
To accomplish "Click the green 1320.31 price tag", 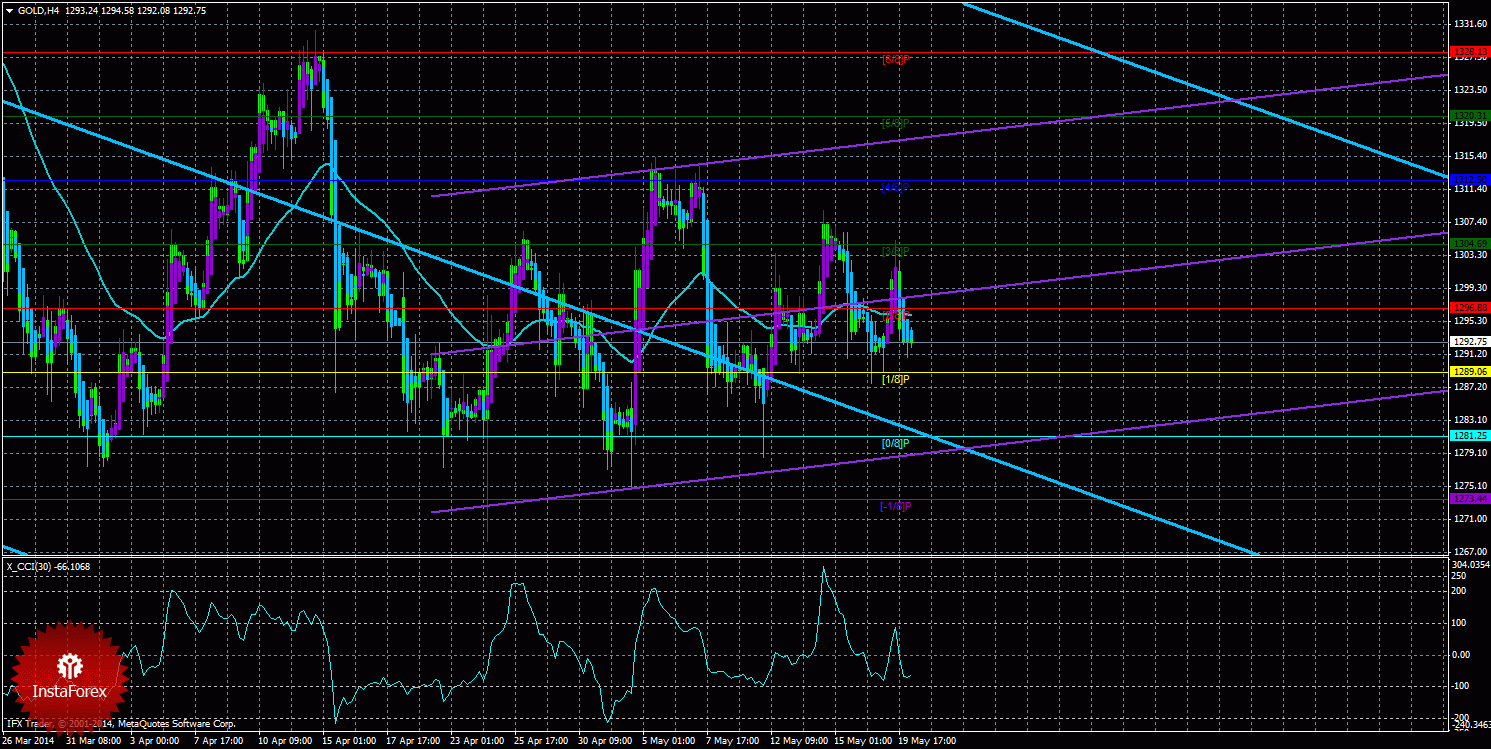I will [x=1470, y=116].
